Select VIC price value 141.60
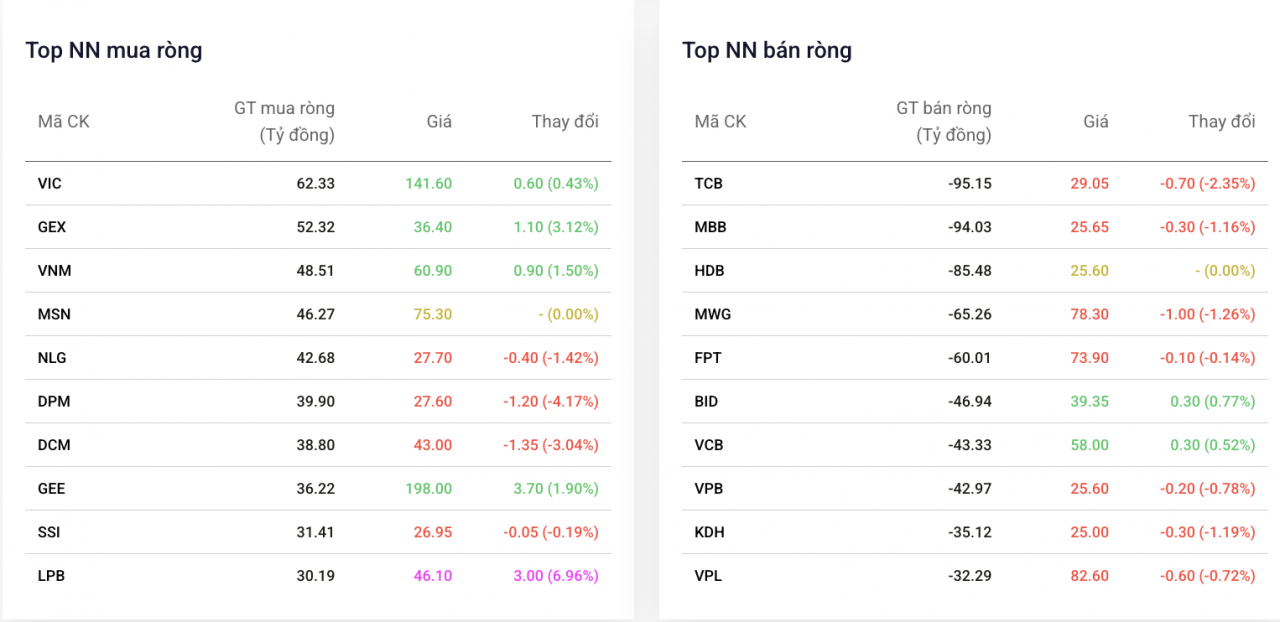Image resolution: width=1280 pixels, height=622 pixels. 431,183
